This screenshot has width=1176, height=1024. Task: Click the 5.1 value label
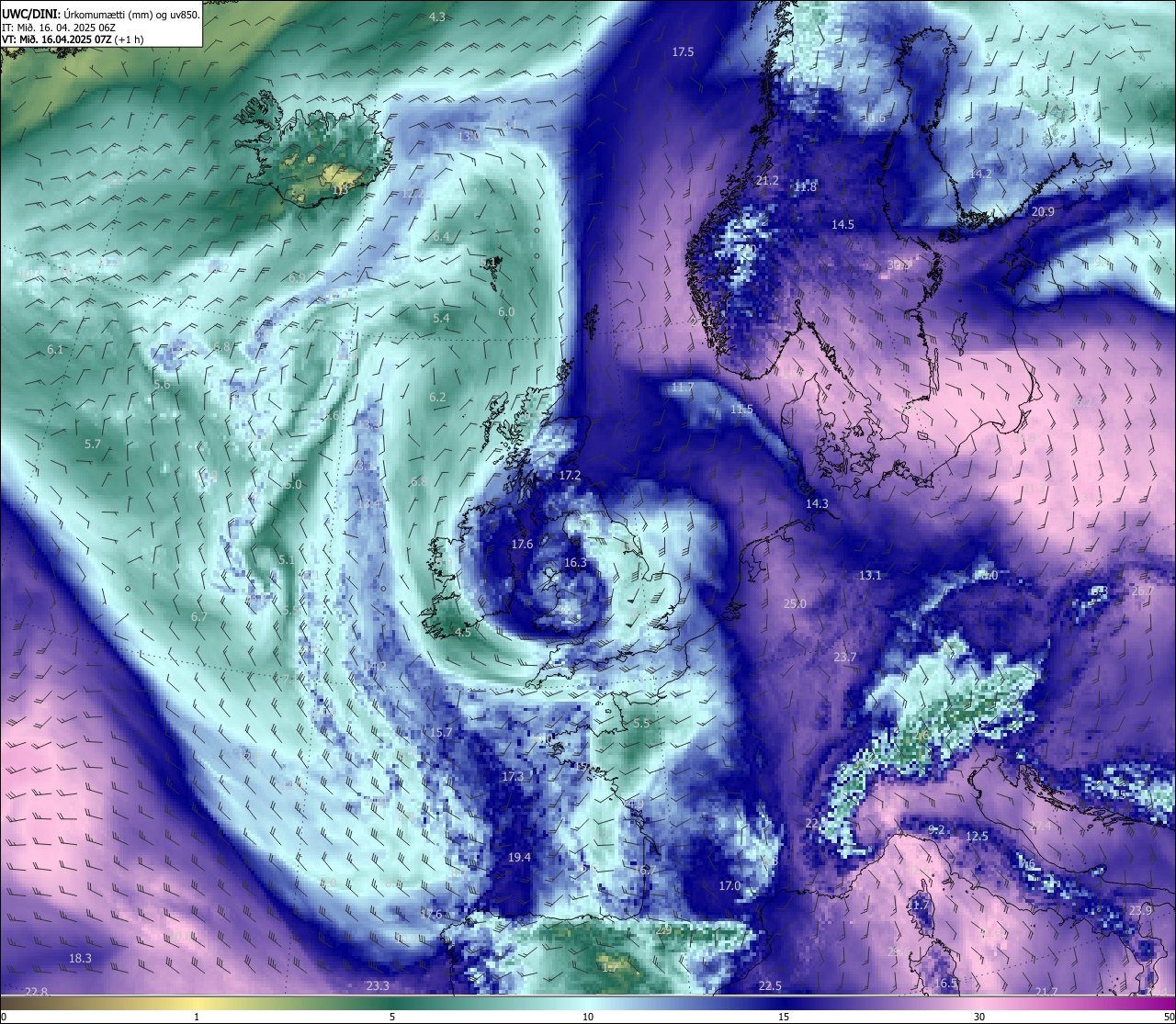coord(286,559)
